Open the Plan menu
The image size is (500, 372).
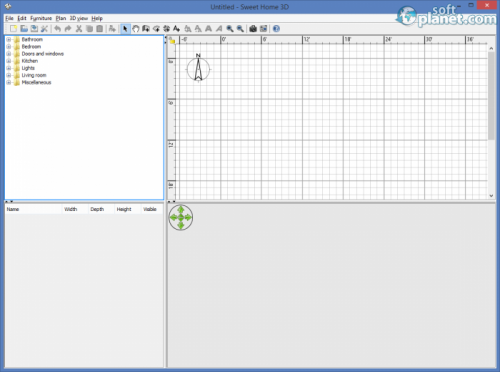61,18
